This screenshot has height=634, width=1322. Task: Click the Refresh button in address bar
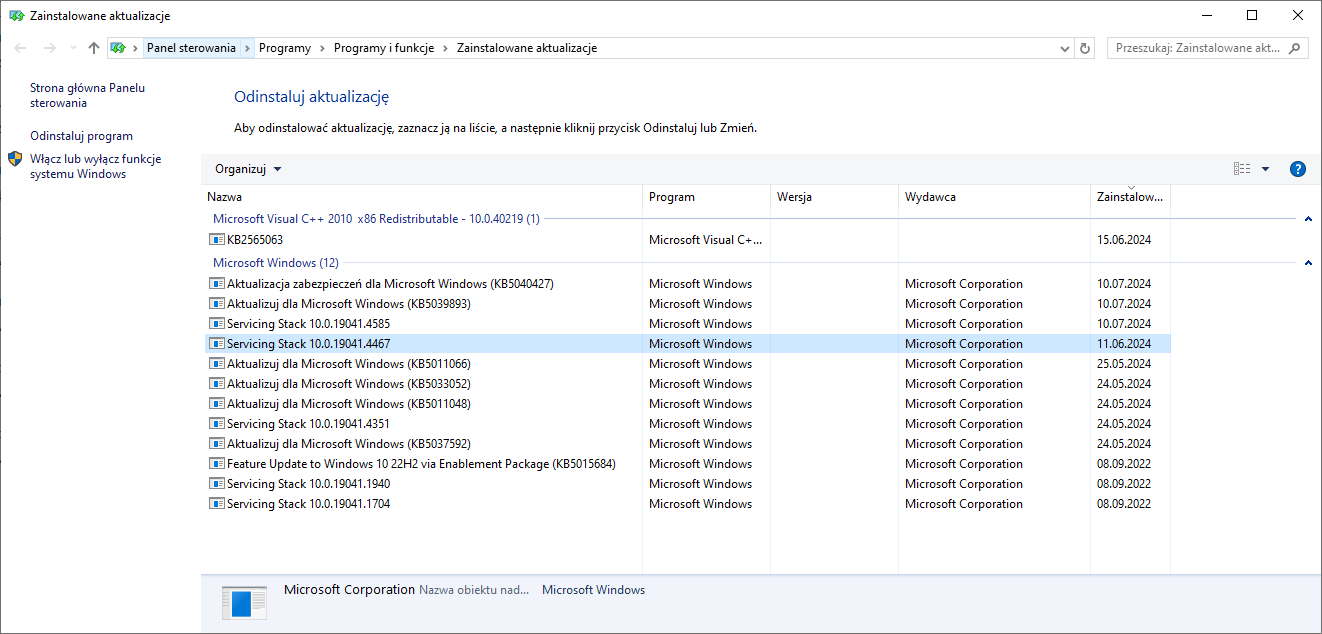pyautogui.click(x=1086, y=48)
